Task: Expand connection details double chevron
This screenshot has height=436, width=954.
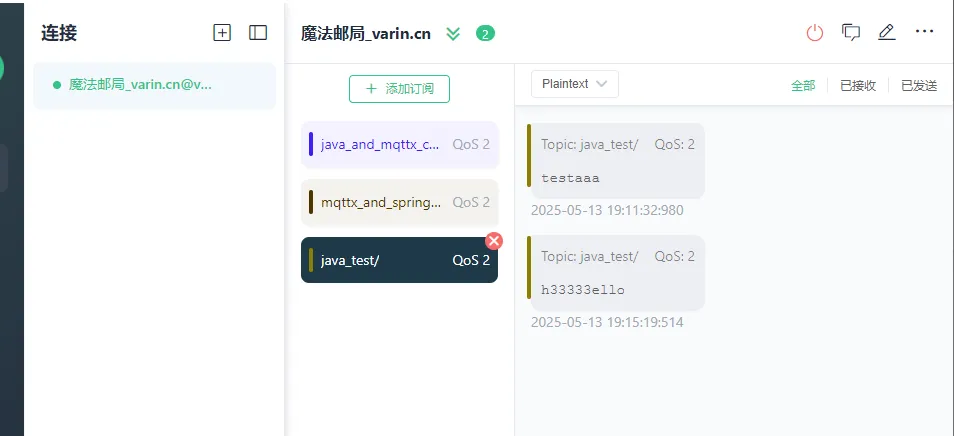Action: coord(453,33)
